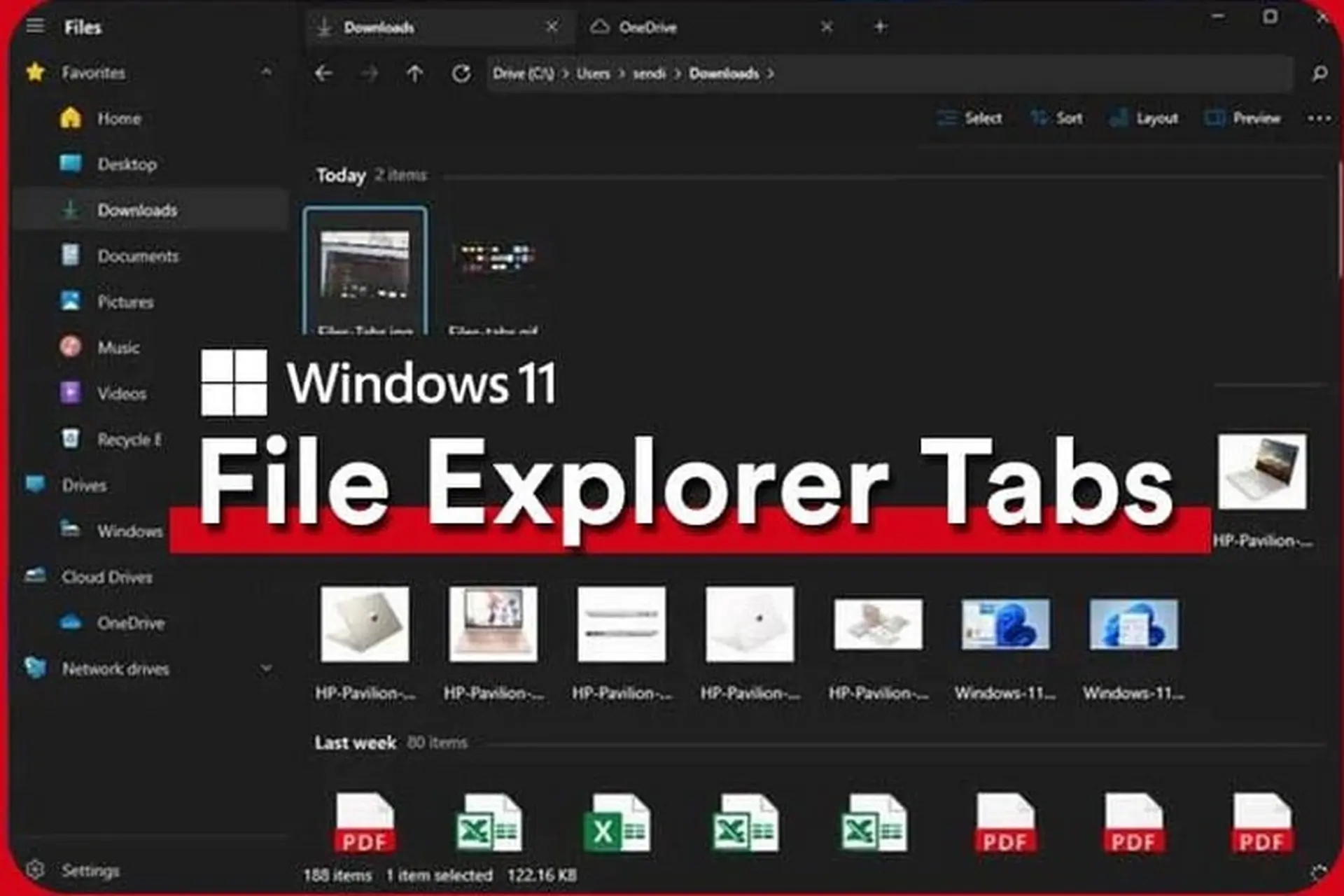Screen dimensions: 1344x896
Task: Click the vertical scrollbar on right edge
Action: (x=1340, y=220)
